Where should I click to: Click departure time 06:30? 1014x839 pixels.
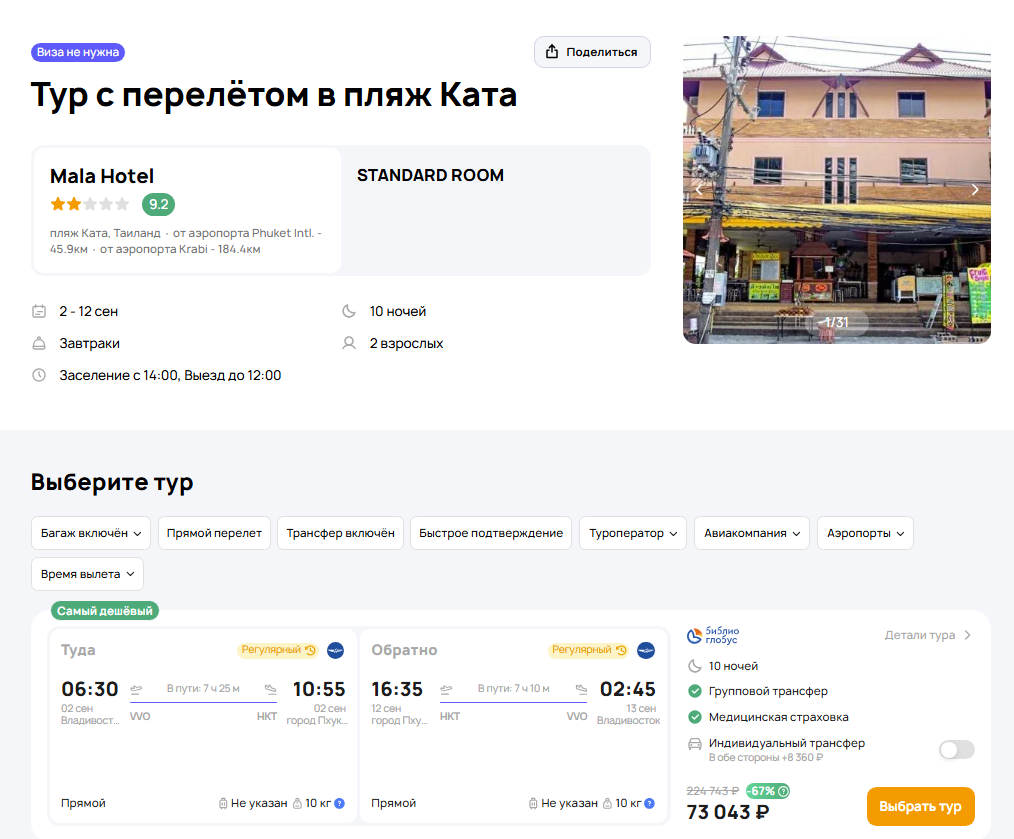pyautogui.click(x=90, y=689)
